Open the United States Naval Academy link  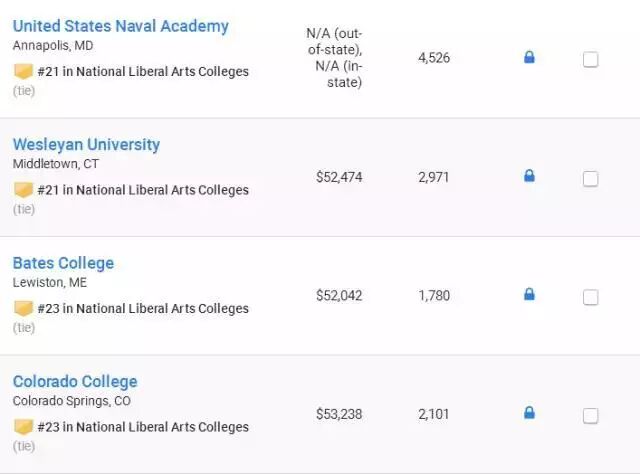(x=120, y=26)
